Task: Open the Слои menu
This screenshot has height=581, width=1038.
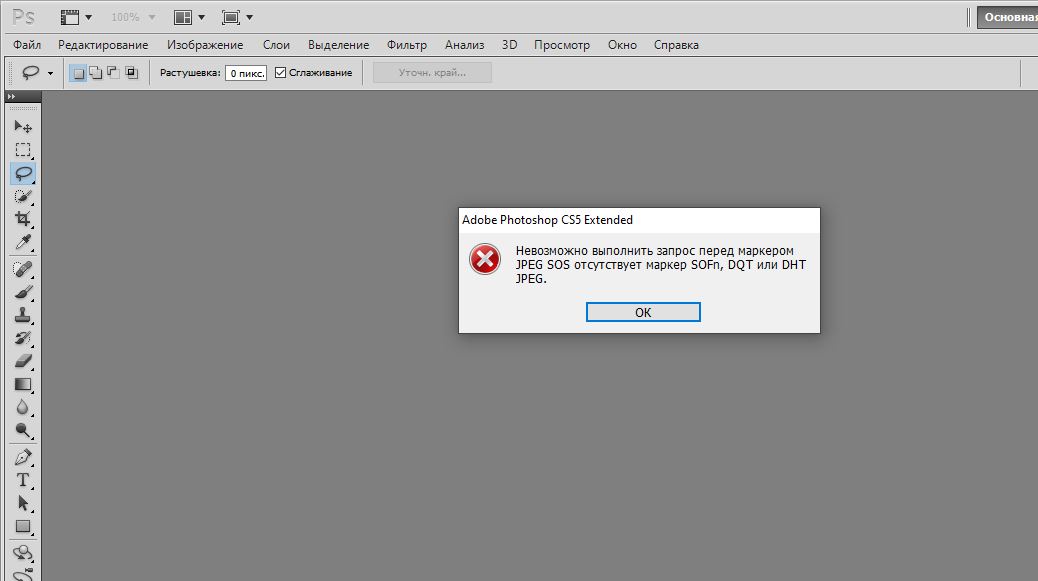Action: [x=276, y=45]
